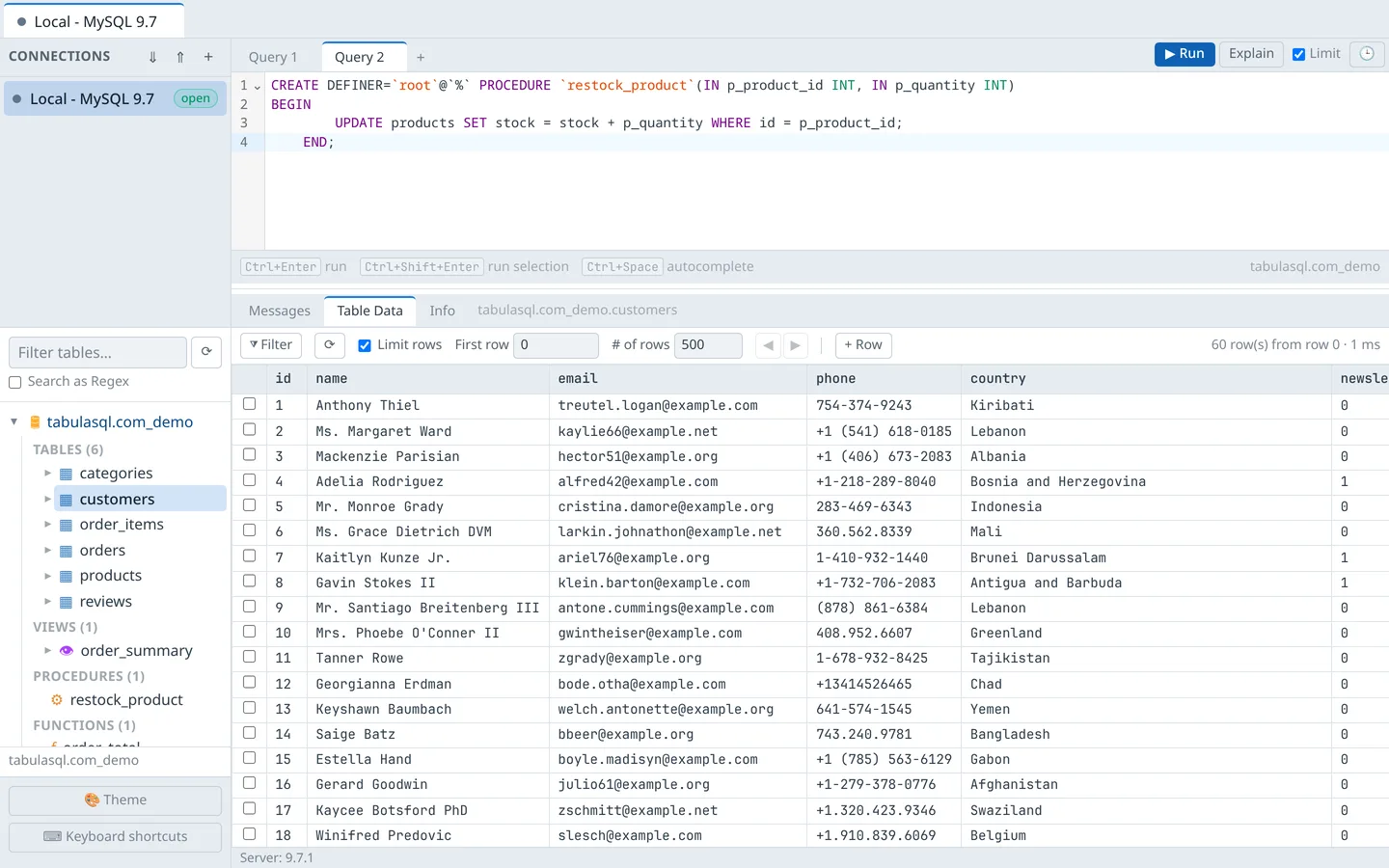1389x868 pixels.
Task: Expand the orders table node
Action: (47, 551)
